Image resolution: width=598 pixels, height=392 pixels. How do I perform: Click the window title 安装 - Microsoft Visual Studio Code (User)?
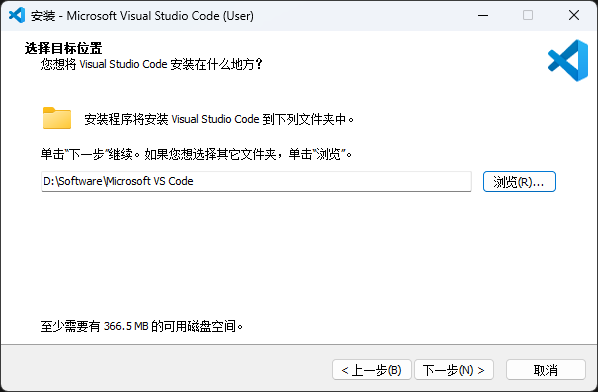[x=142, y=16]
